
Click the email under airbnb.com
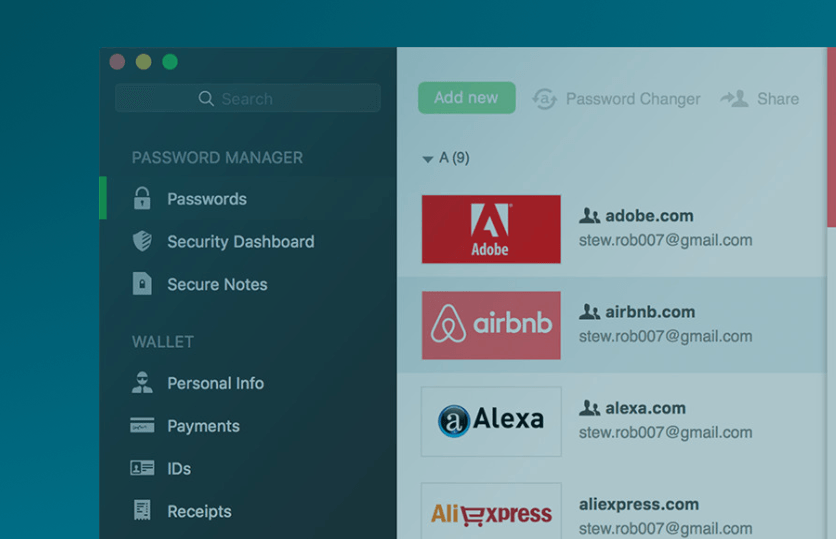pyautogui.click(x=665, y=336)
